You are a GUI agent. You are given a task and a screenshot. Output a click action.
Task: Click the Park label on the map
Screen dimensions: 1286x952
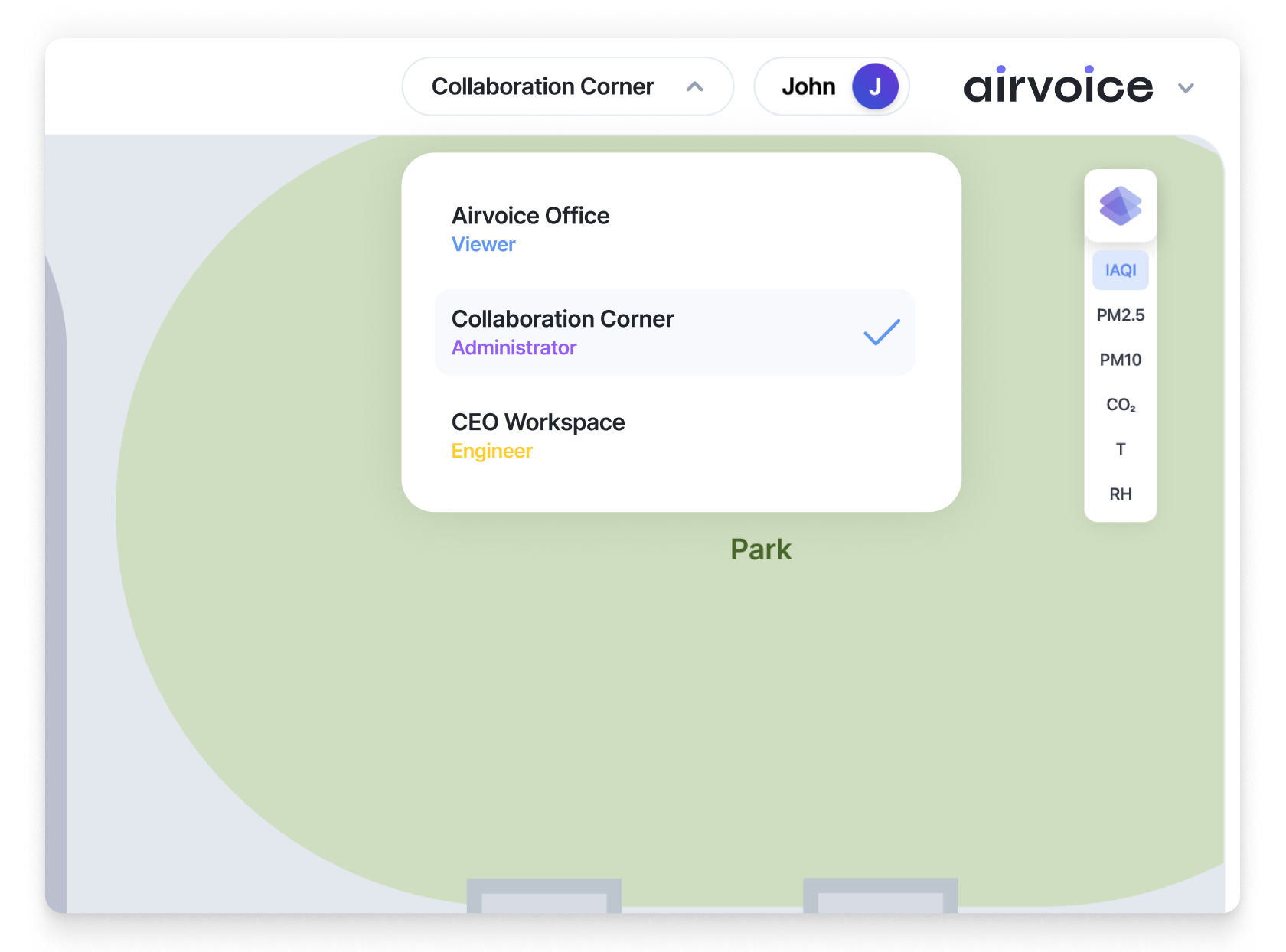click(x=761, y=549)
